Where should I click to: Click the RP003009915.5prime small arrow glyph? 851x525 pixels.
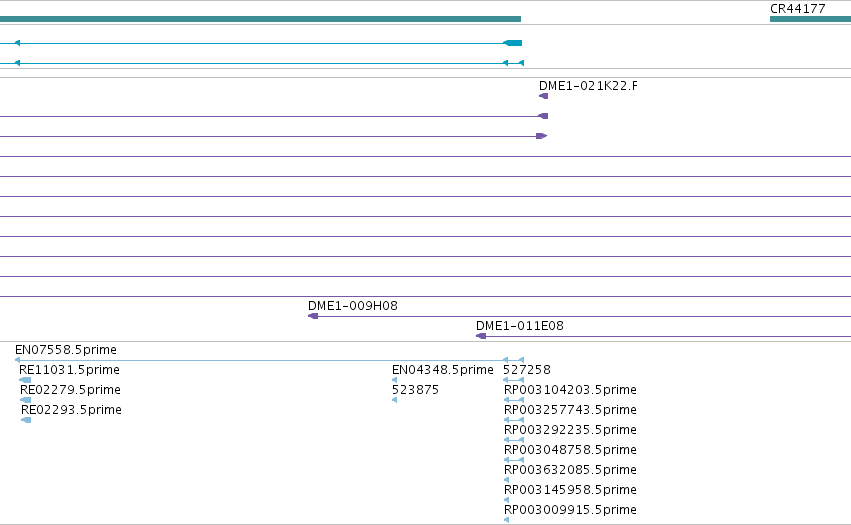[506, 521]
